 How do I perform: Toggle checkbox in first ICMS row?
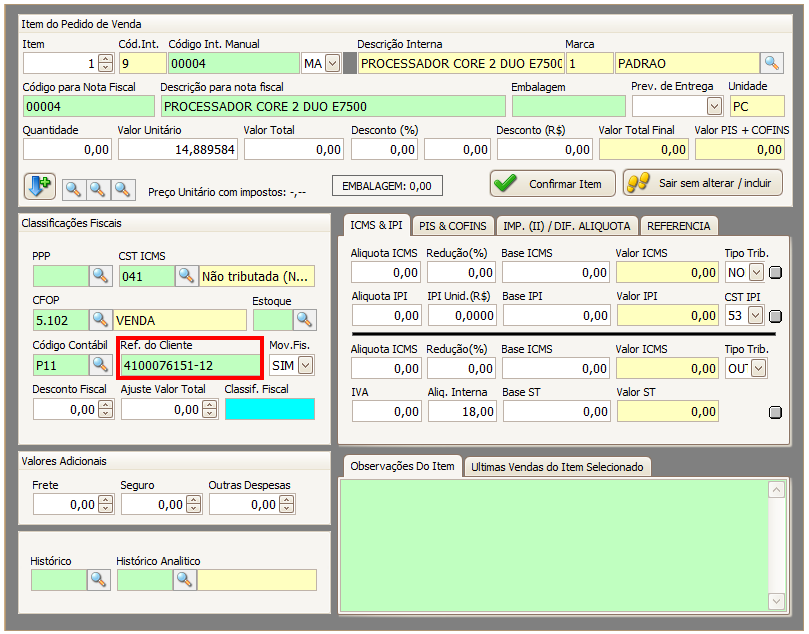(x=776, y=272)
